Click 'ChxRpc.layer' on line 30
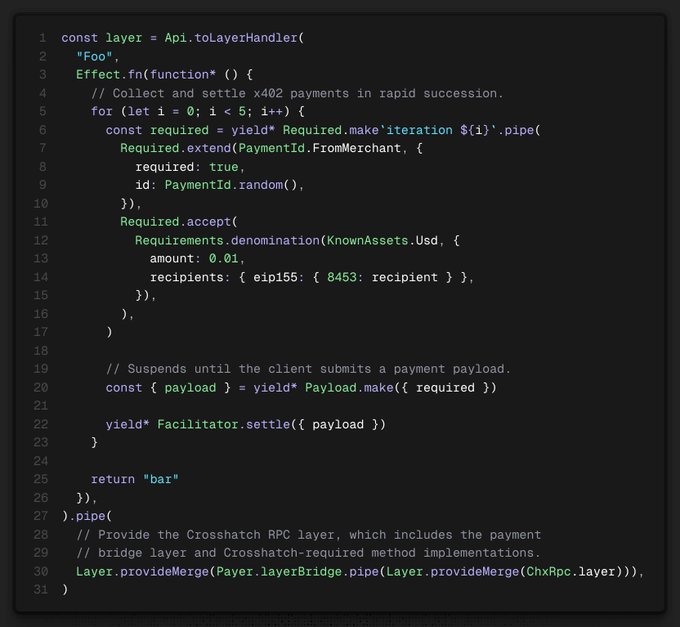The image size is (680, 627). click(571, 571)
